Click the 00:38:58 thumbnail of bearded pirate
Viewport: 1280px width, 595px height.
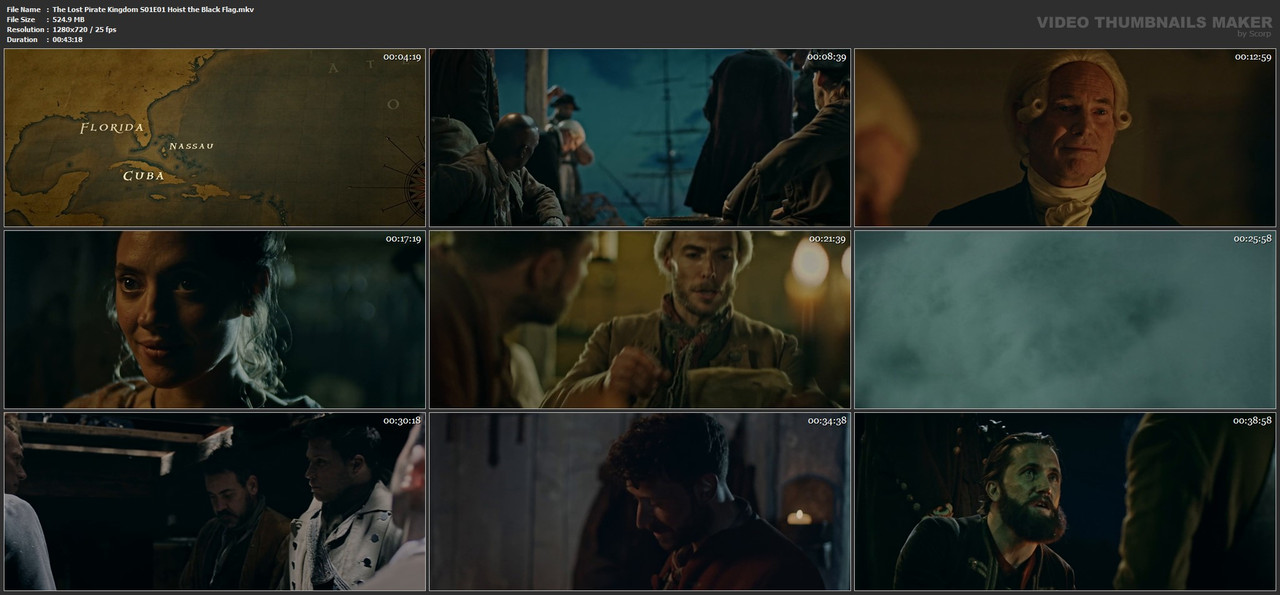point(1065,501)
